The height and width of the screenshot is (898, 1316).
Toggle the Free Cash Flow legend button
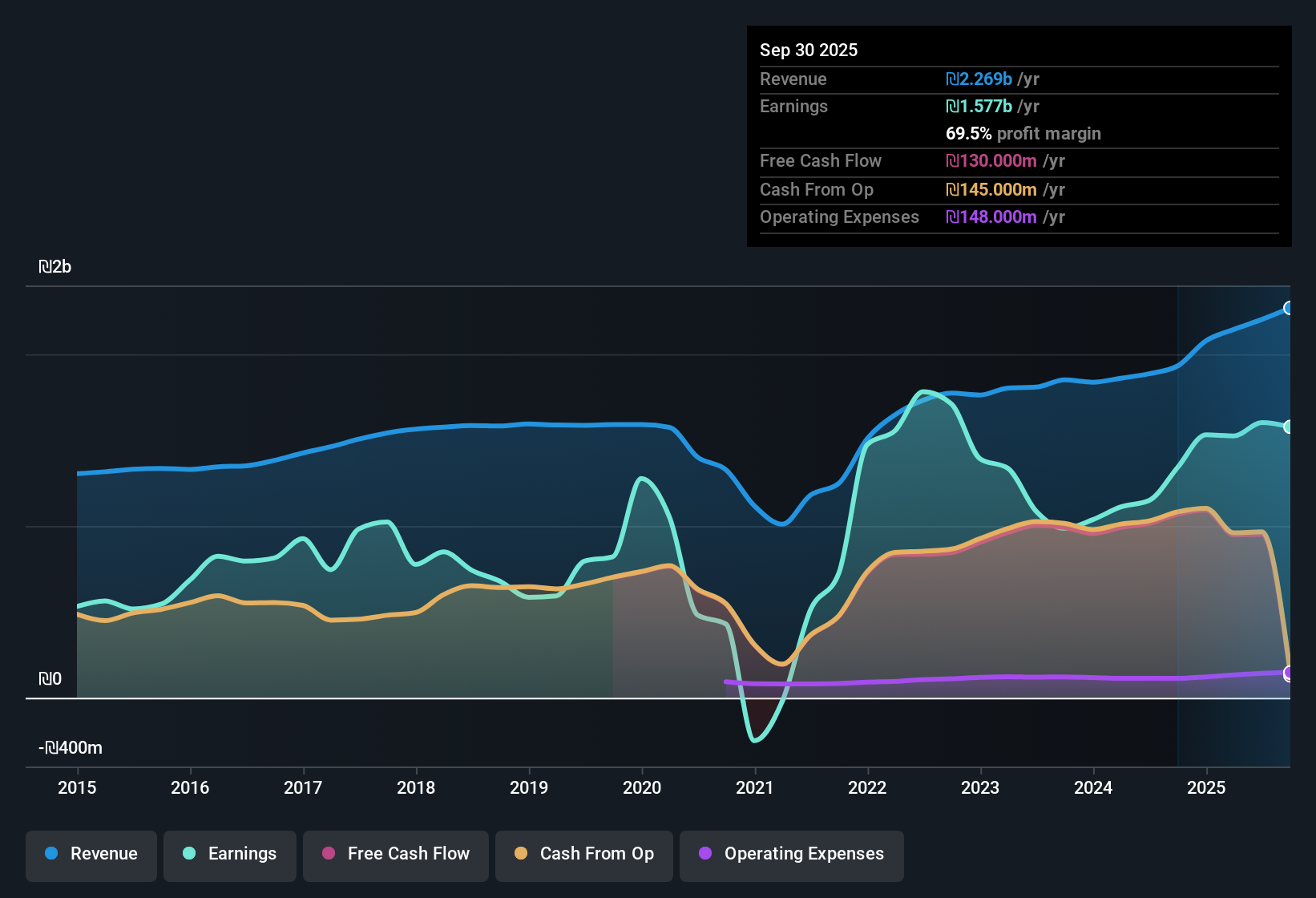coord(396,854)
